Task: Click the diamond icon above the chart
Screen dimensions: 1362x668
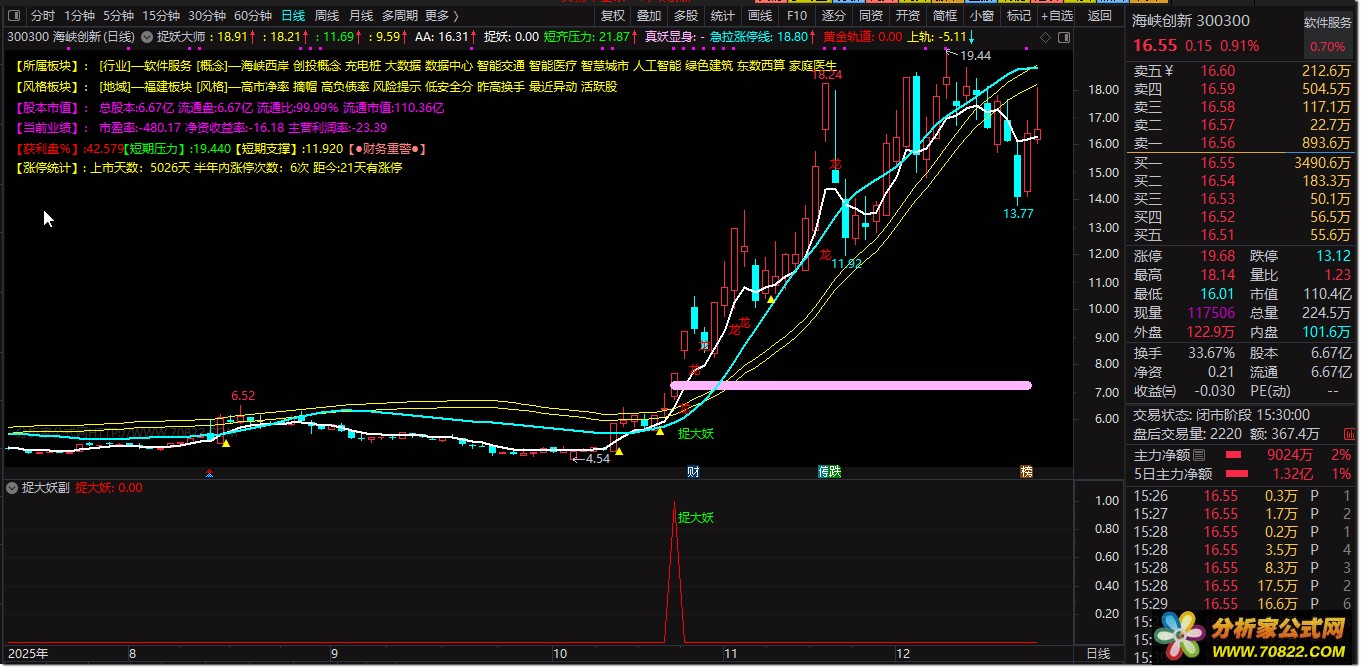Action: click(x=1045, y=37)
